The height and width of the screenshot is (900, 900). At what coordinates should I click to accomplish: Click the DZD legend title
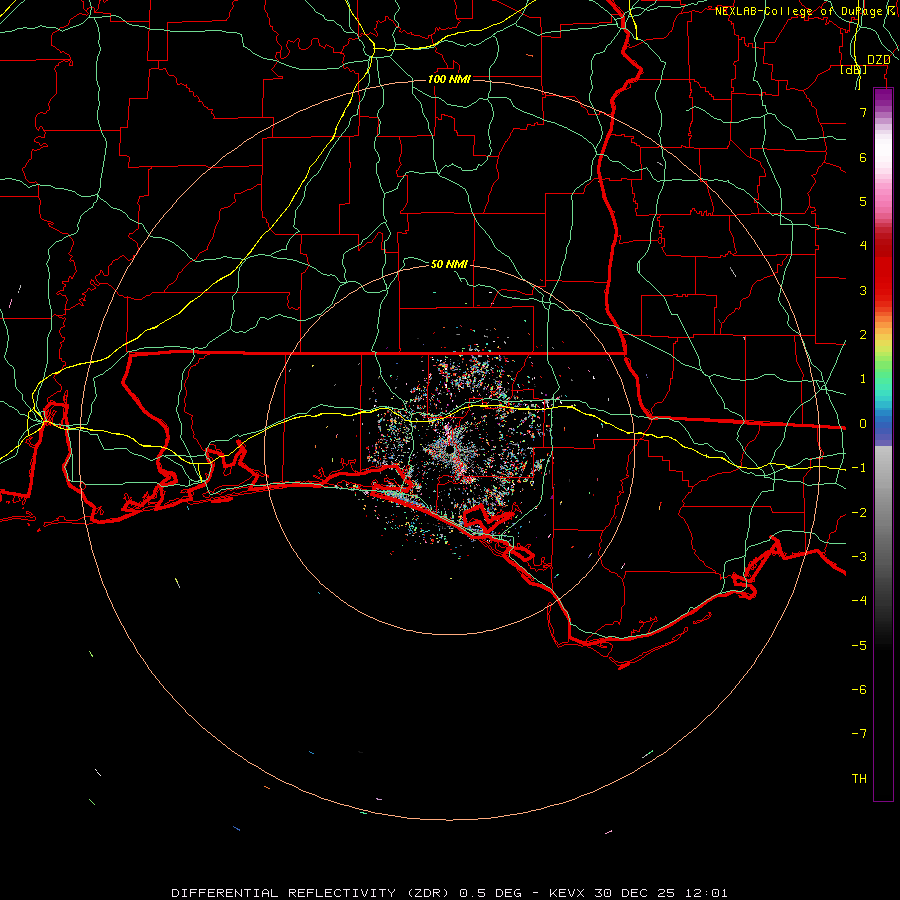coord(878,60)
